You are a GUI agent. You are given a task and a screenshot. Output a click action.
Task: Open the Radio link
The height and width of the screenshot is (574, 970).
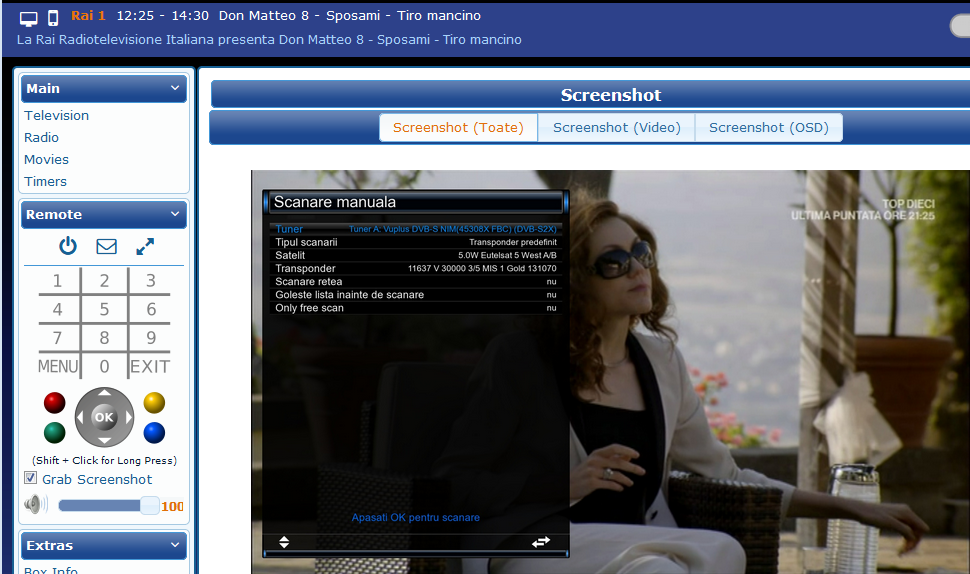(41, 137)
